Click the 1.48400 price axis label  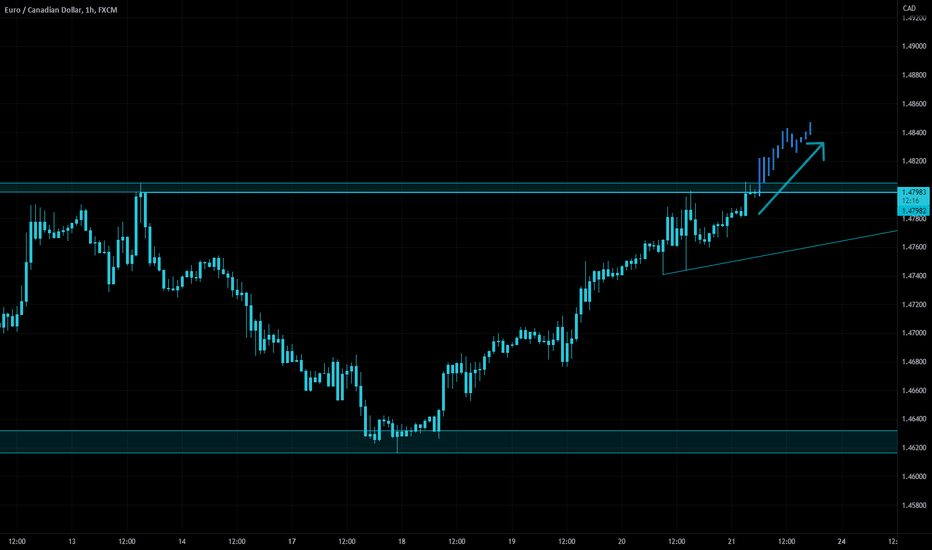point(914,133)
